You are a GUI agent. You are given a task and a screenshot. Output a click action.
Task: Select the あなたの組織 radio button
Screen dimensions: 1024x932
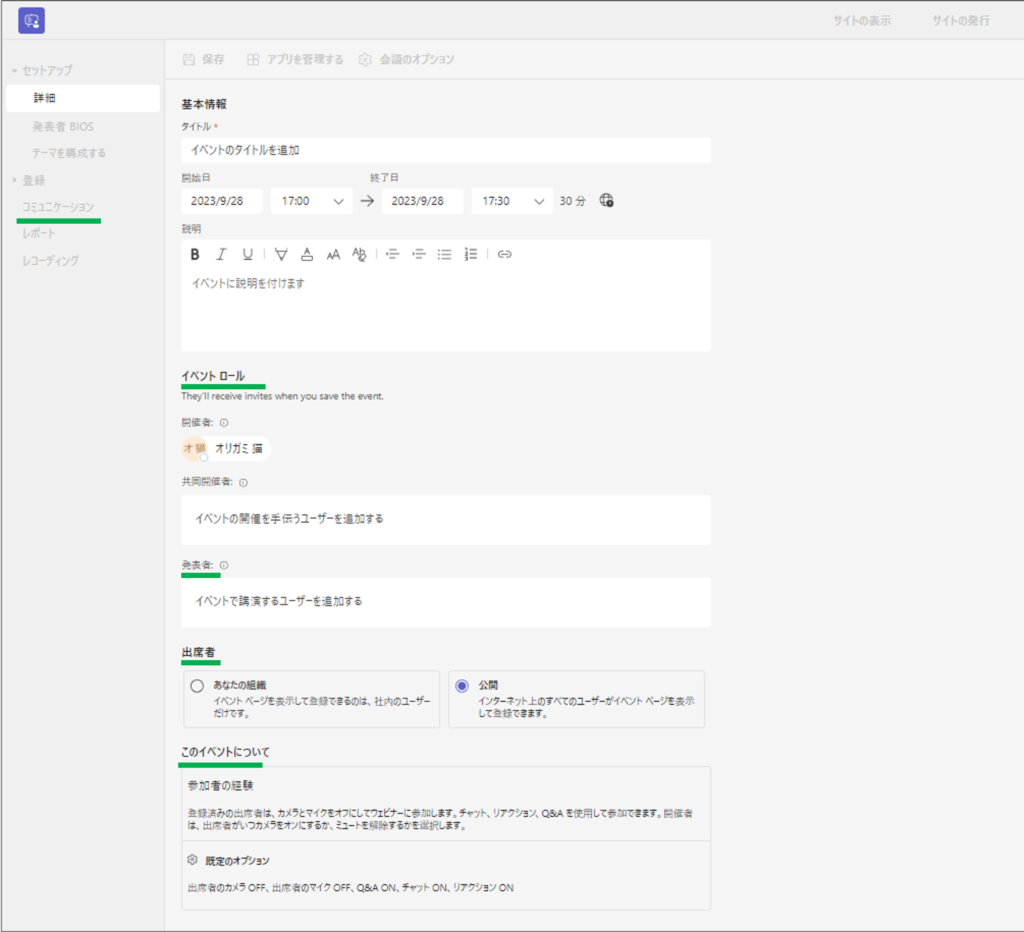pos(197,686)
